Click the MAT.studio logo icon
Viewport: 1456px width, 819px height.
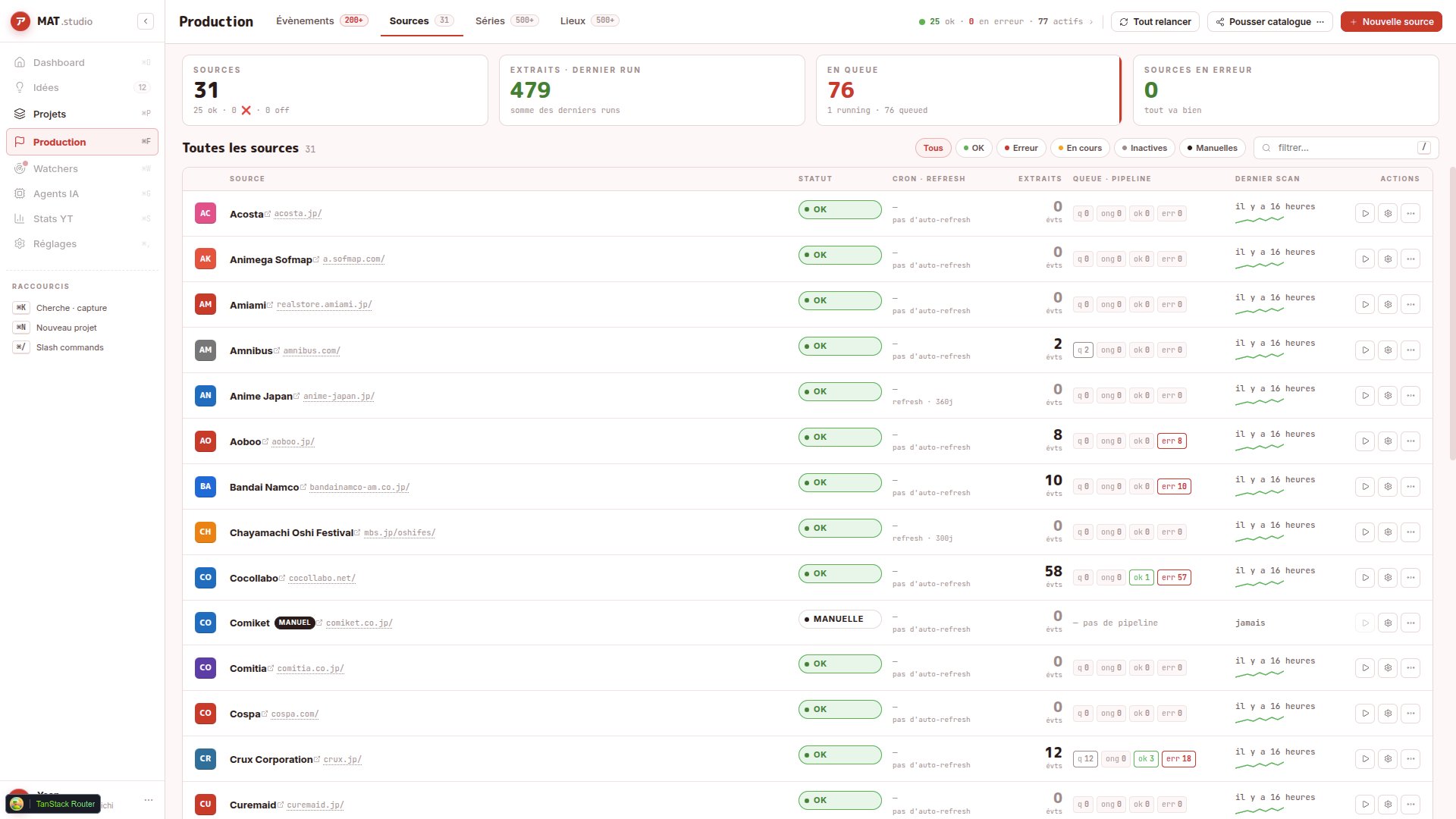[20, 21]
